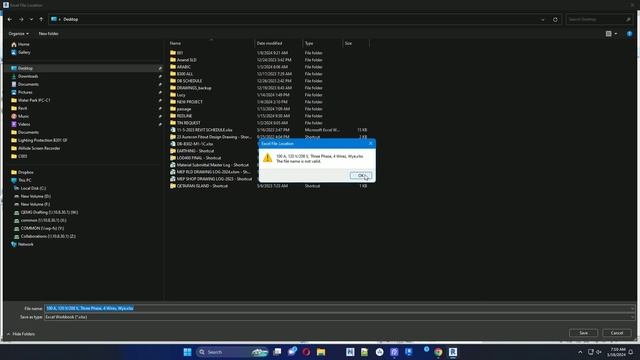Click the Search Desktop box

[599, 19]
